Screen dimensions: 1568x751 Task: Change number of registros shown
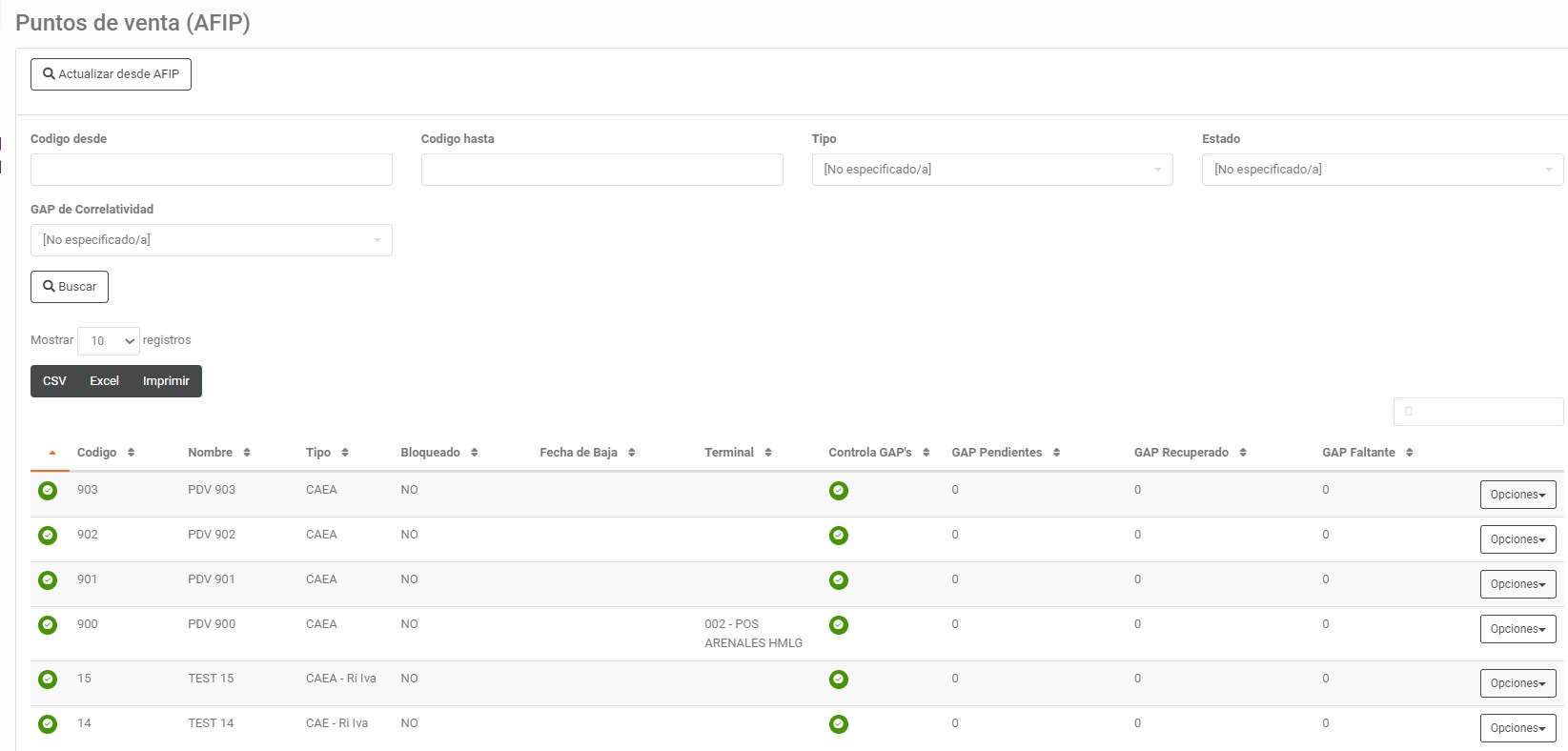click(x=109, y=341)
